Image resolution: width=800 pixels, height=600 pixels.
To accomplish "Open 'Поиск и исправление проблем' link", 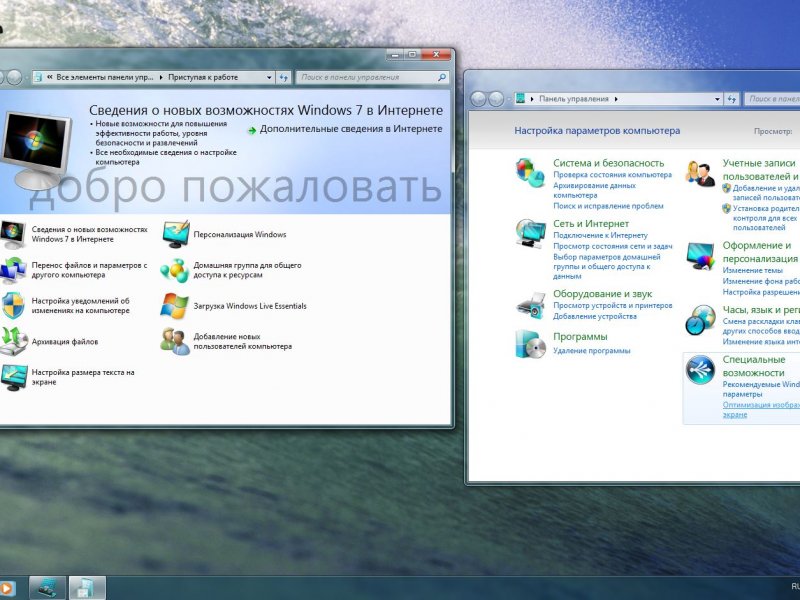I will coord(608,206).
